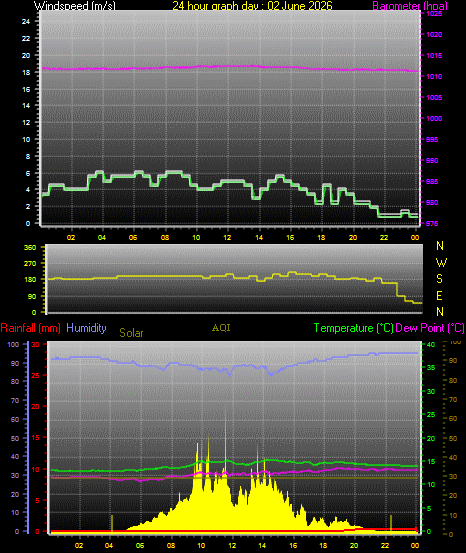Image resolution: width=466 pixels, height=553 pixels.
Task: Click the 'Barometer (hpa)' legend label
Action: (410, 6)
